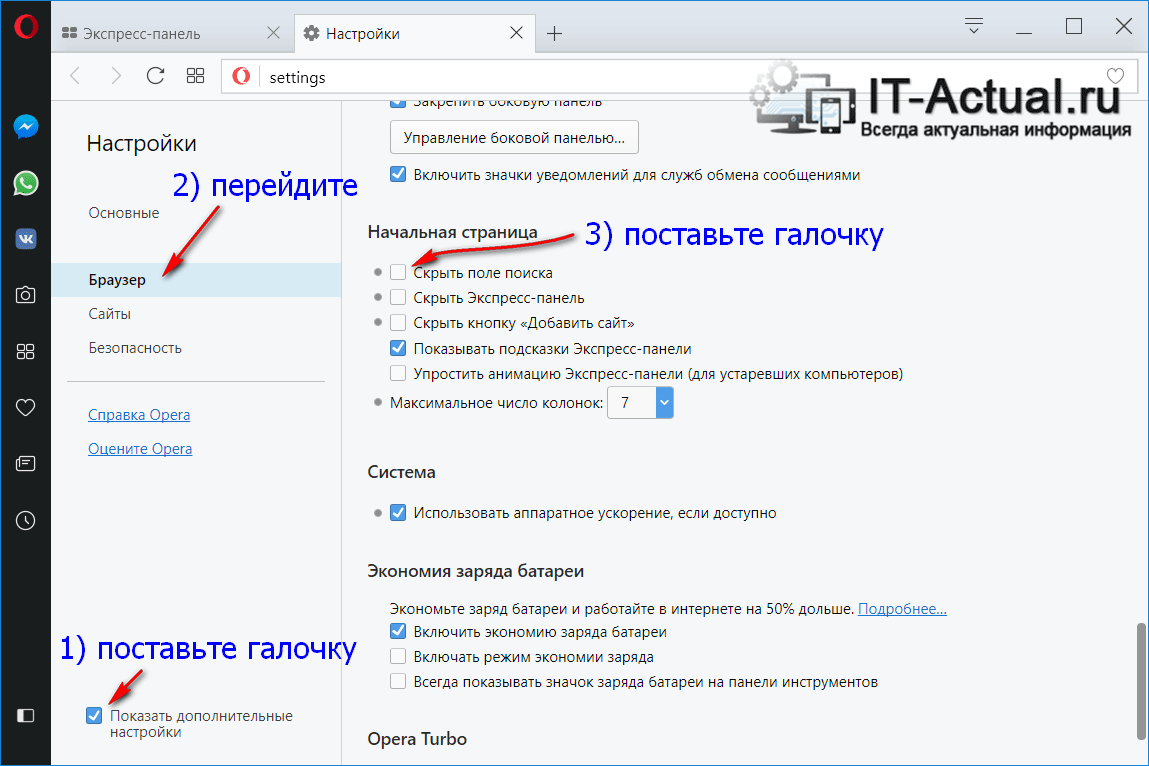
Task: Uncheck 'Показывать подсказки Экспресс-панели'
Action: 398,348
